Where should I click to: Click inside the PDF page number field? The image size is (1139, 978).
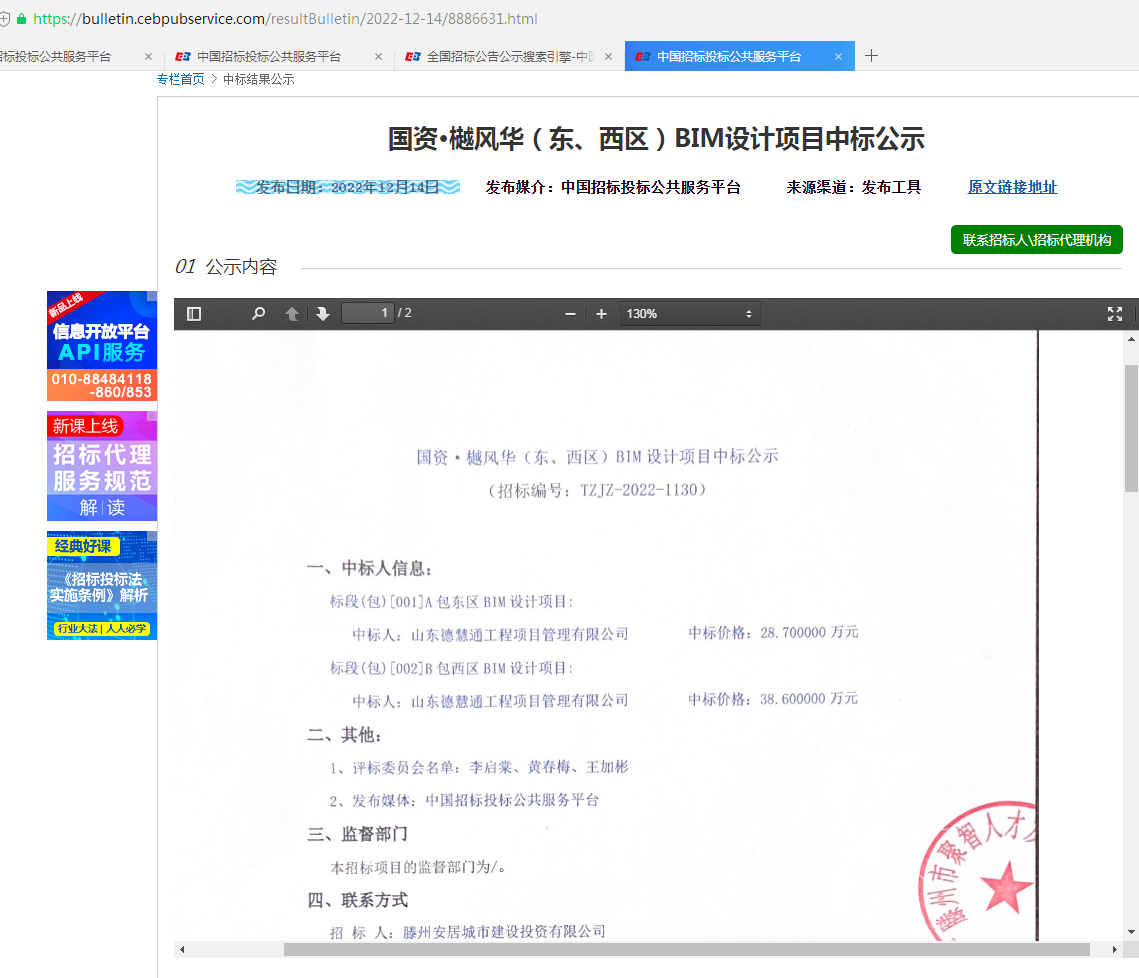click(x=368, y=312)
